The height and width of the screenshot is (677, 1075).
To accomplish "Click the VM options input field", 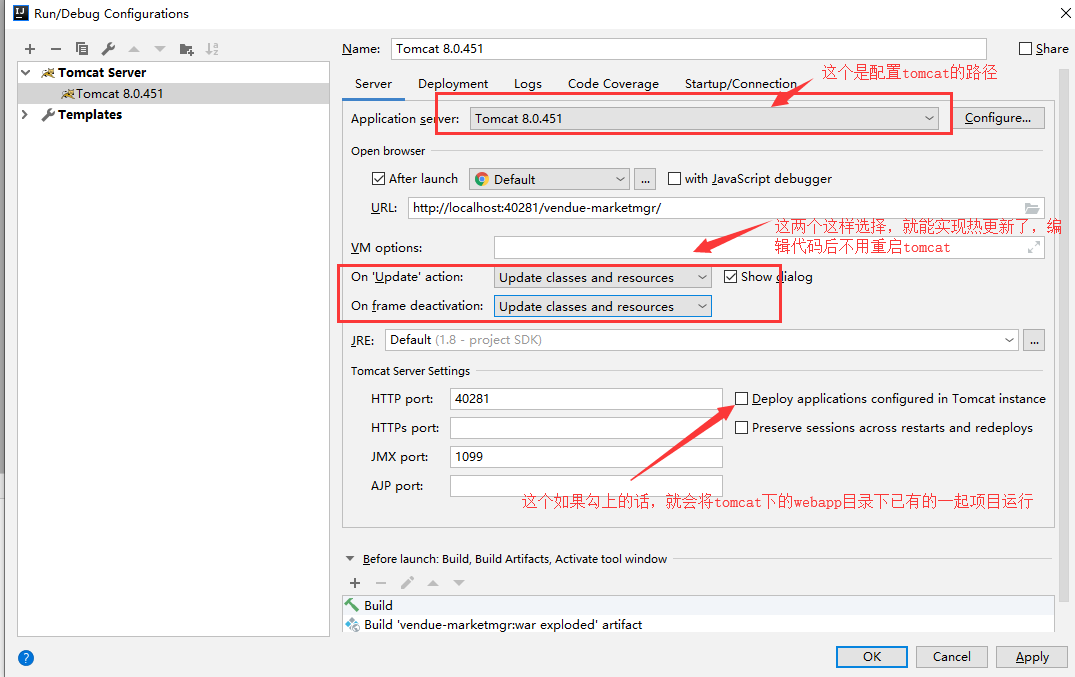I will tap(769, 248).
